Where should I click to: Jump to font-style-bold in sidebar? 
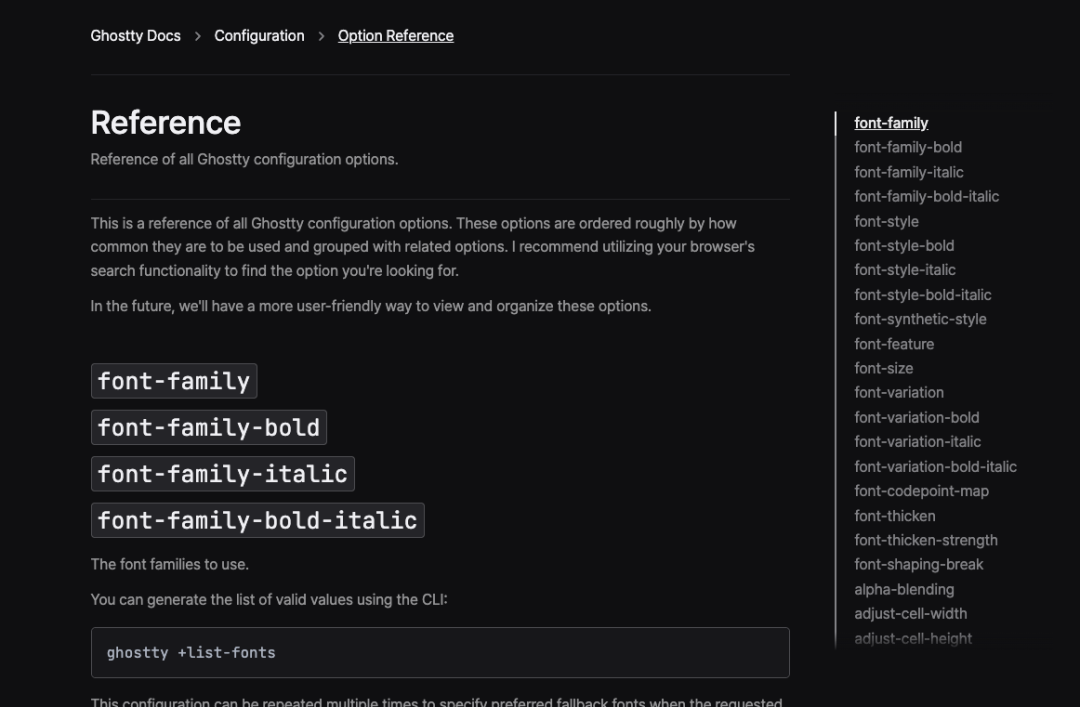tap(904, 245)
